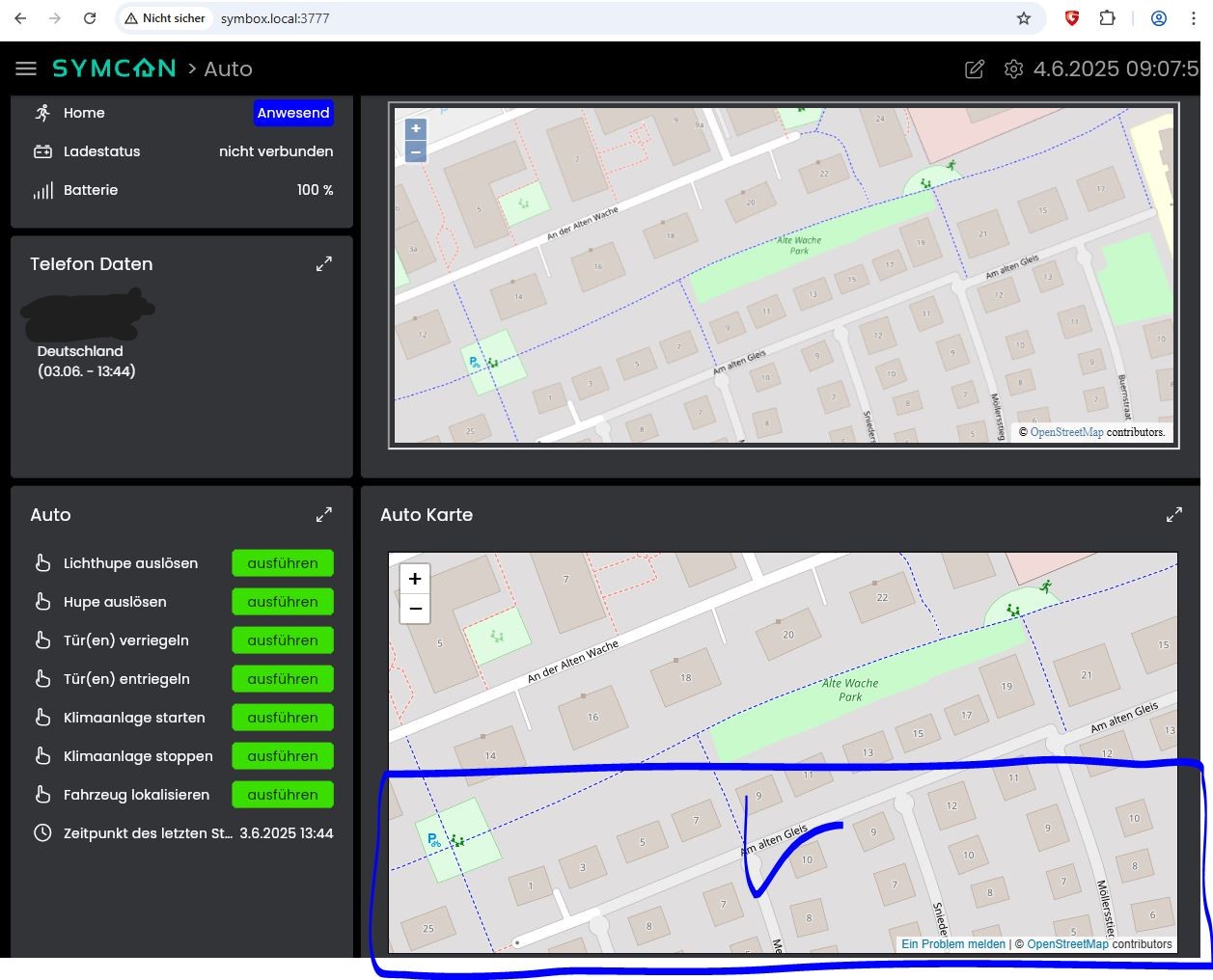This screenshot has width=1213, height=980.
Task: Expand the Telefon Daten panel
Action: click(324, 263)
